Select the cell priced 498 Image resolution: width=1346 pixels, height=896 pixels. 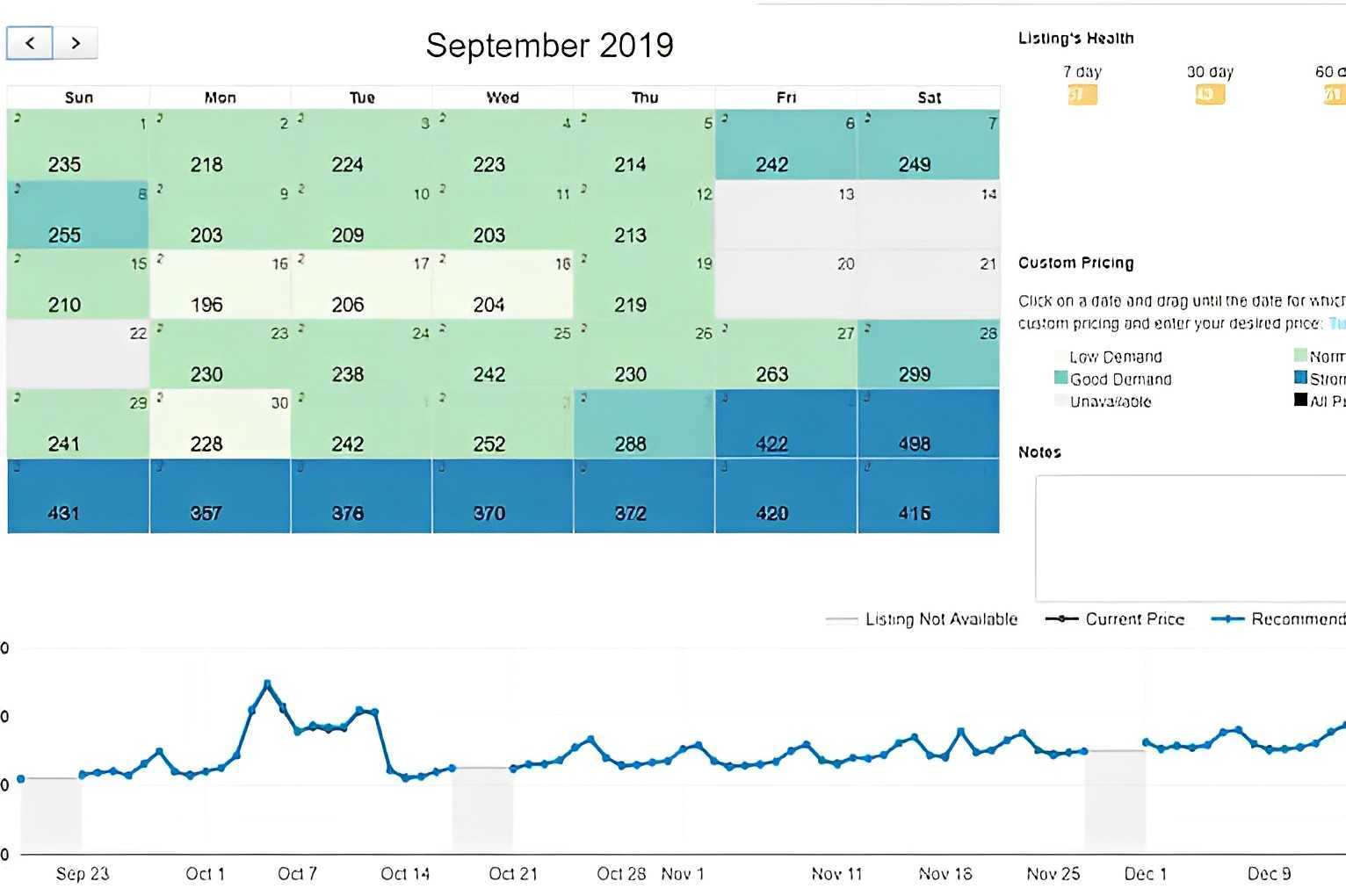[929, 423]
